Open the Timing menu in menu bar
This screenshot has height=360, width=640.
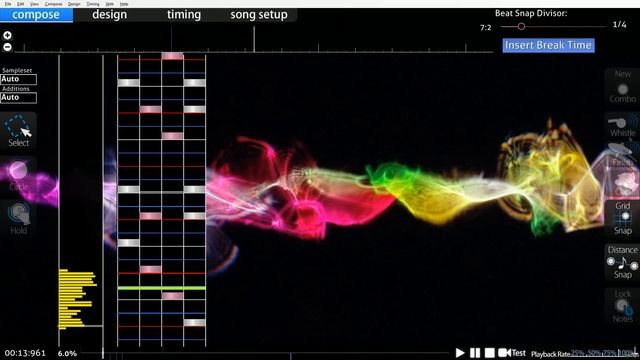(x=93, y=4)
